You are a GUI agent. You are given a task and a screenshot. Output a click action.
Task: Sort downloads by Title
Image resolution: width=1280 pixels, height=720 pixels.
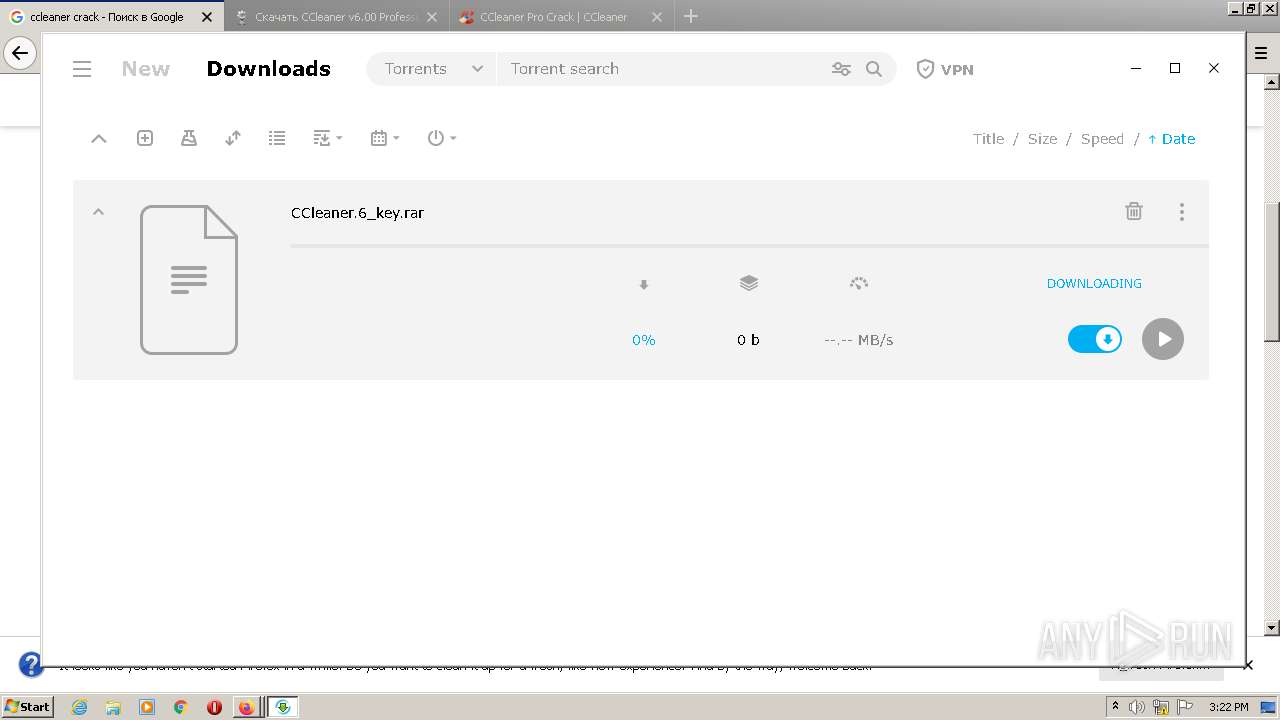(988, 139)
